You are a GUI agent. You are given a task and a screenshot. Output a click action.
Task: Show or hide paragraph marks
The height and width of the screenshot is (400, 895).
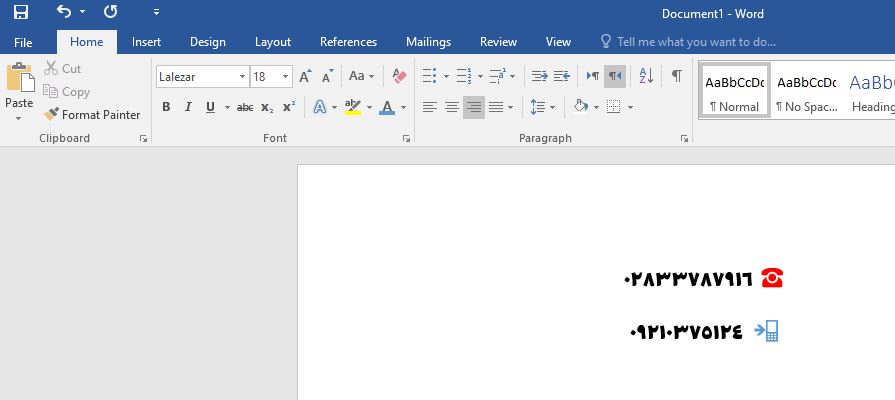tap(676, 76)
